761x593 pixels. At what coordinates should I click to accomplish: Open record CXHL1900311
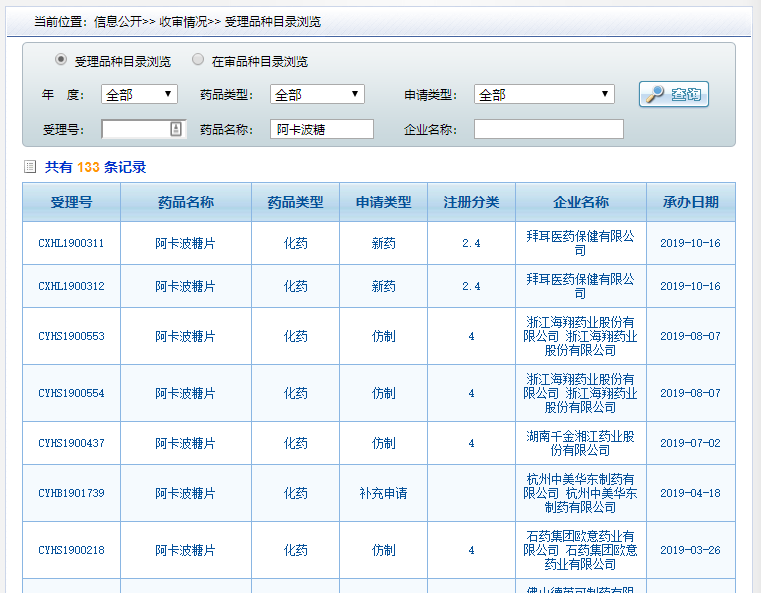[x=71, y=243]
